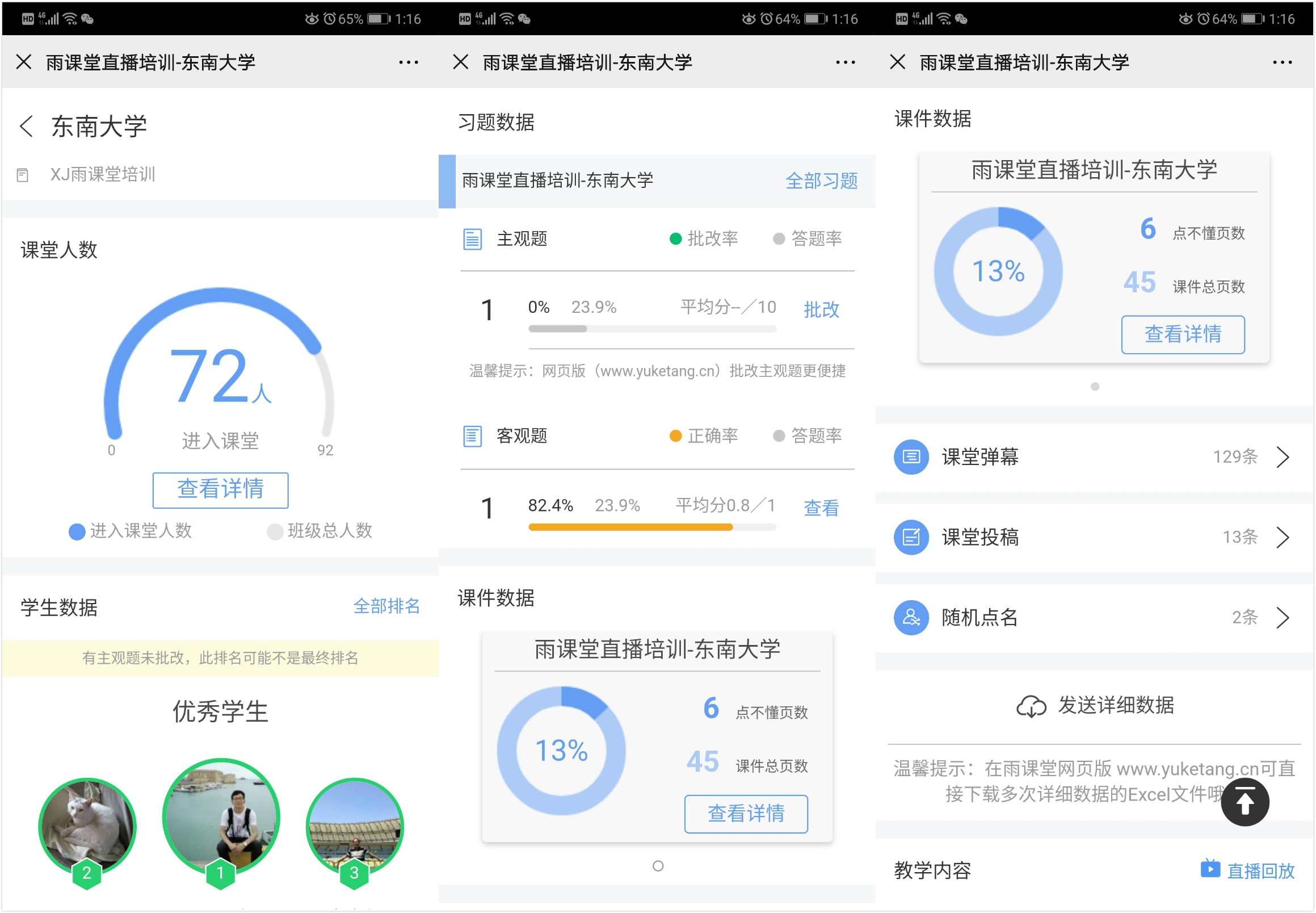Tap the cloud download icon

pos(1031,706)
